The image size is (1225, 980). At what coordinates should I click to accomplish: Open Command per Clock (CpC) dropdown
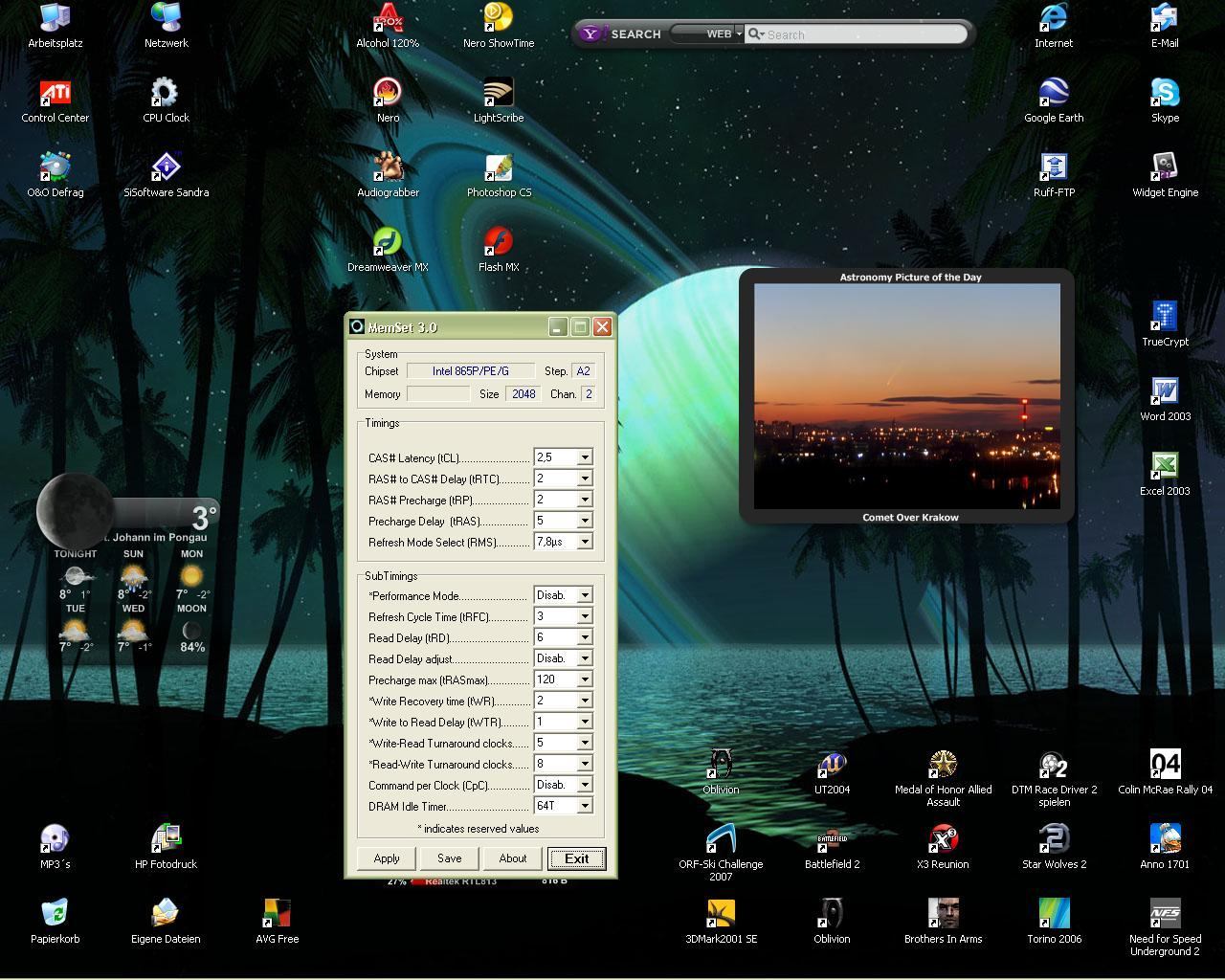(585, 785)
